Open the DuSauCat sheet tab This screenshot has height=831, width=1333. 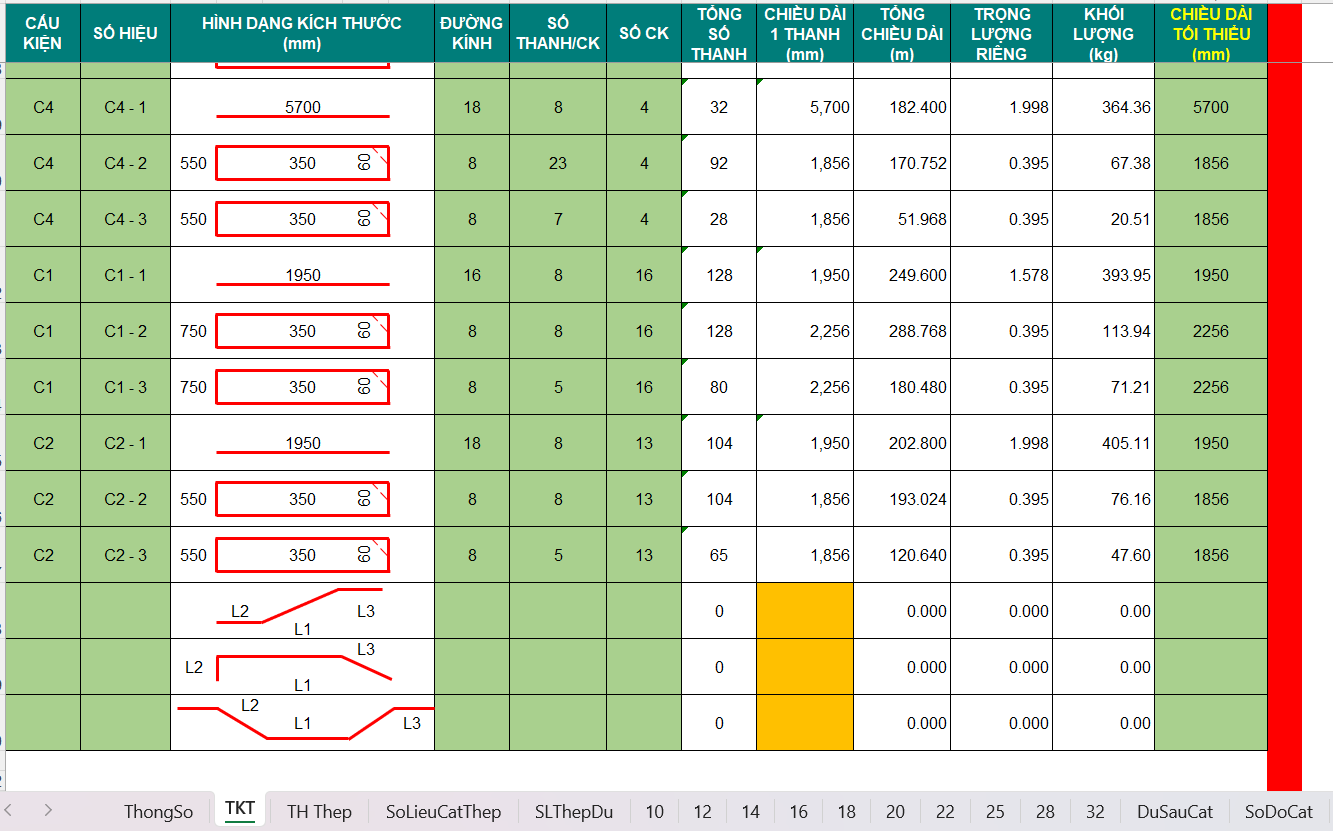(1175, 811)
